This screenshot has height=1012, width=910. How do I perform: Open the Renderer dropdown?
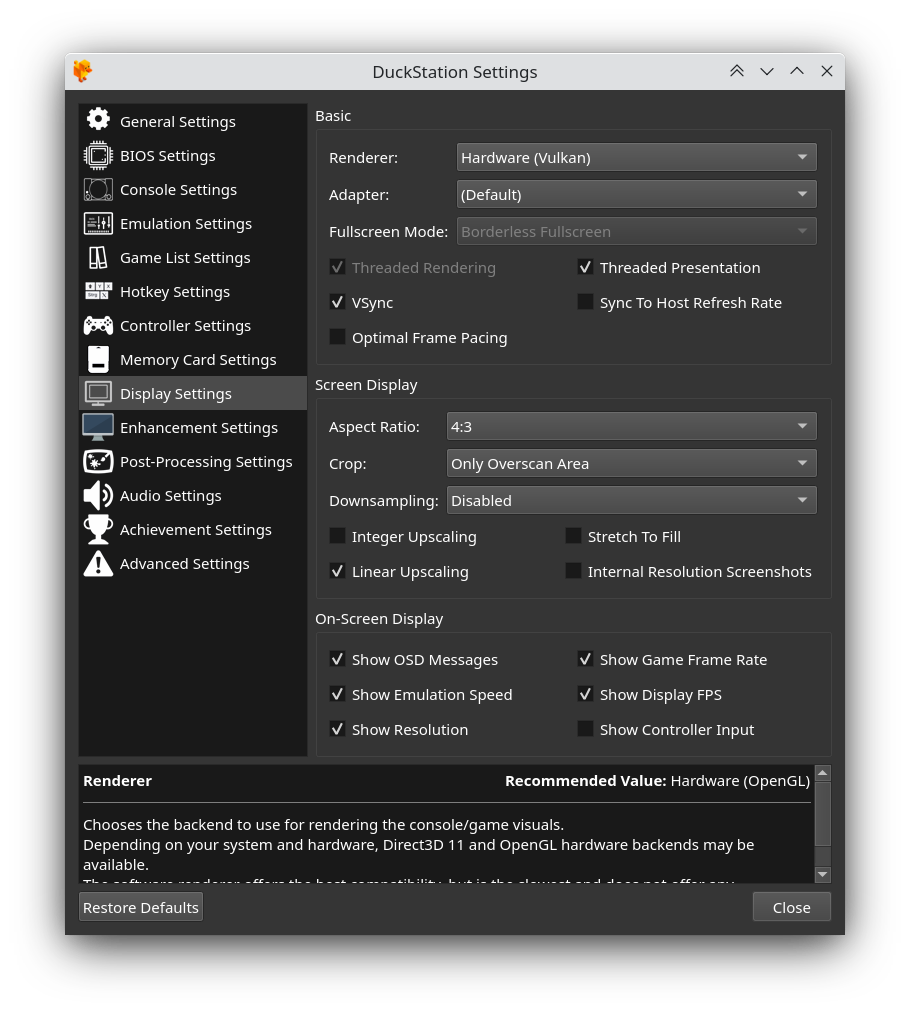[x=636, y=156]
